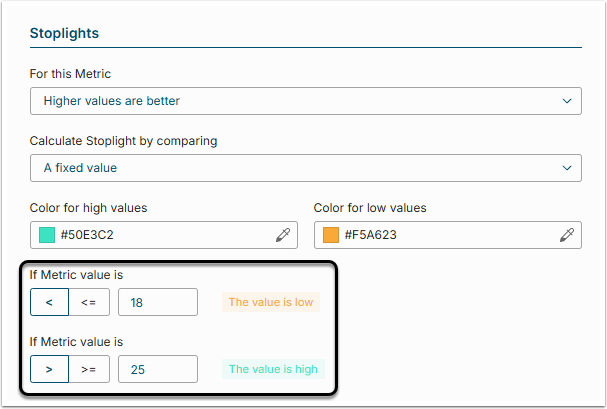
Task: Click the #F5A623 hex code field
Action: [445, 235]
